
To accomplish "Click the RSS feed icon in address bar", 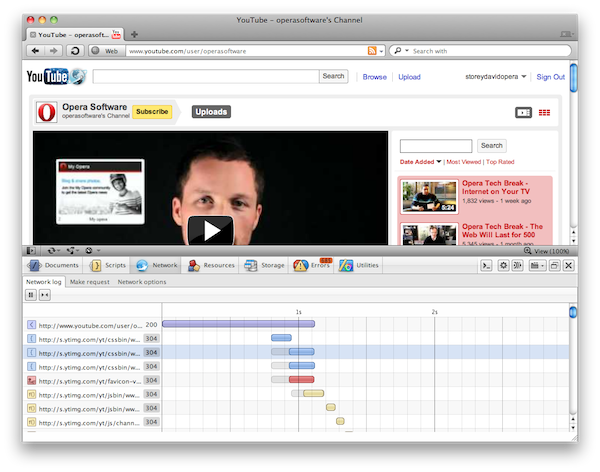I will 372,50.
